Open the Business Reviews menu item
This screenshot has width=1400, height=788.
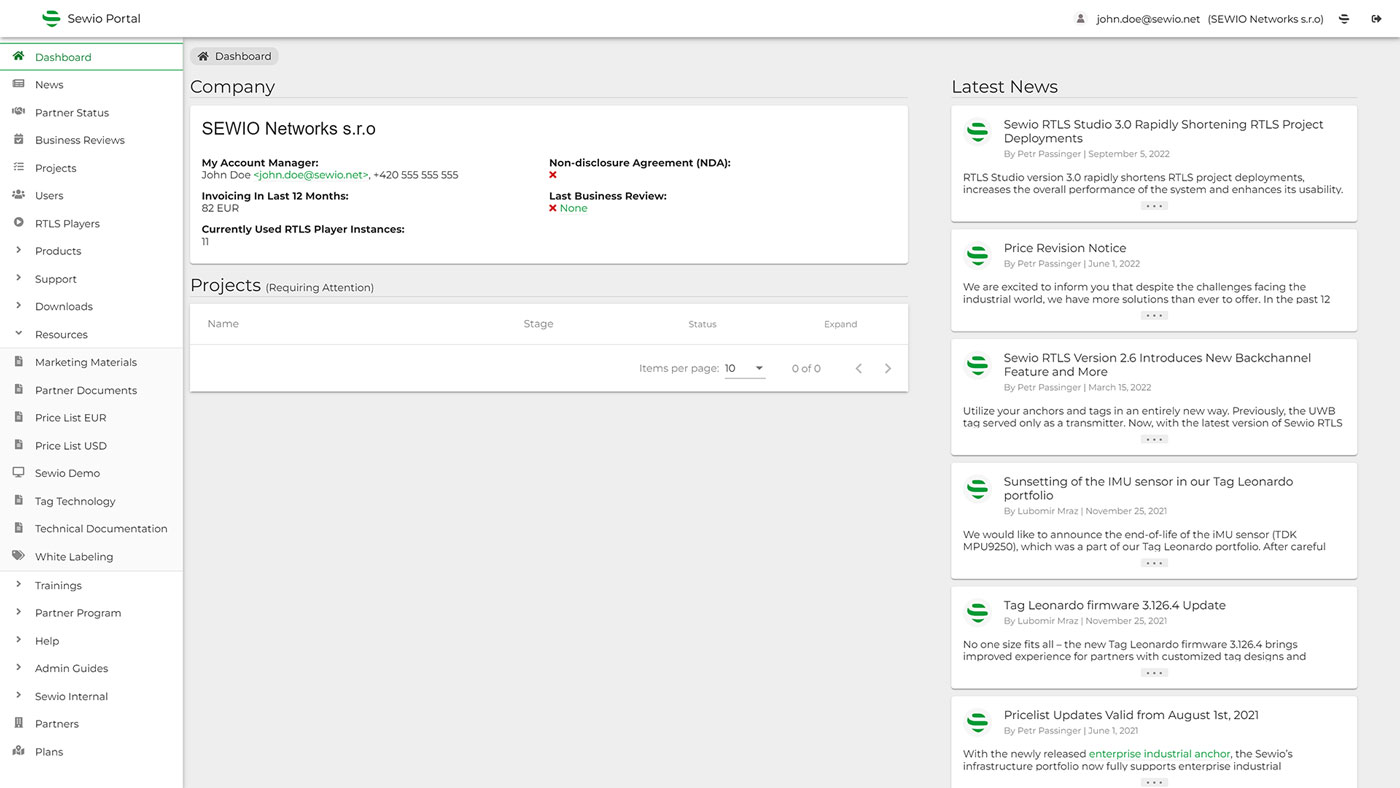pyautogui.click(x=79, y=140)
